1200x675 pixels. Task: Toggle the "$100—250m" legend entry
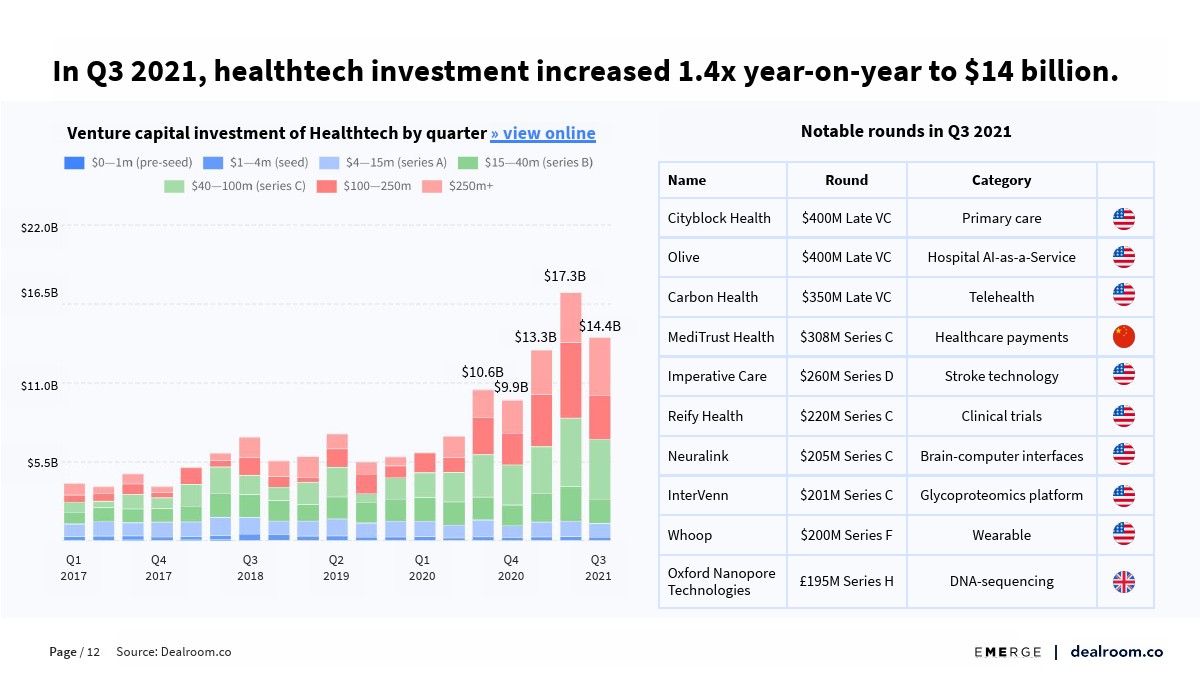364,186
